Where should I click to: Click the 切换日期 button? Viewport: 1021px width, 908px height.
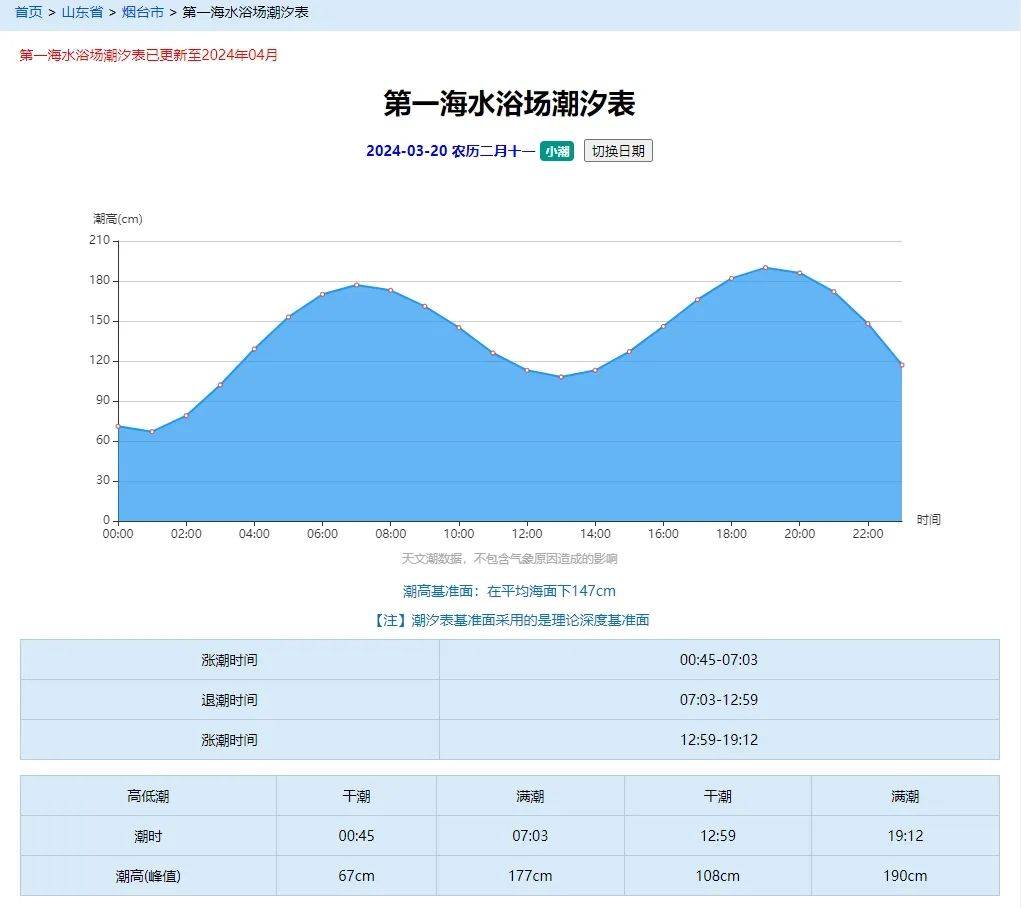pos(618,151)
